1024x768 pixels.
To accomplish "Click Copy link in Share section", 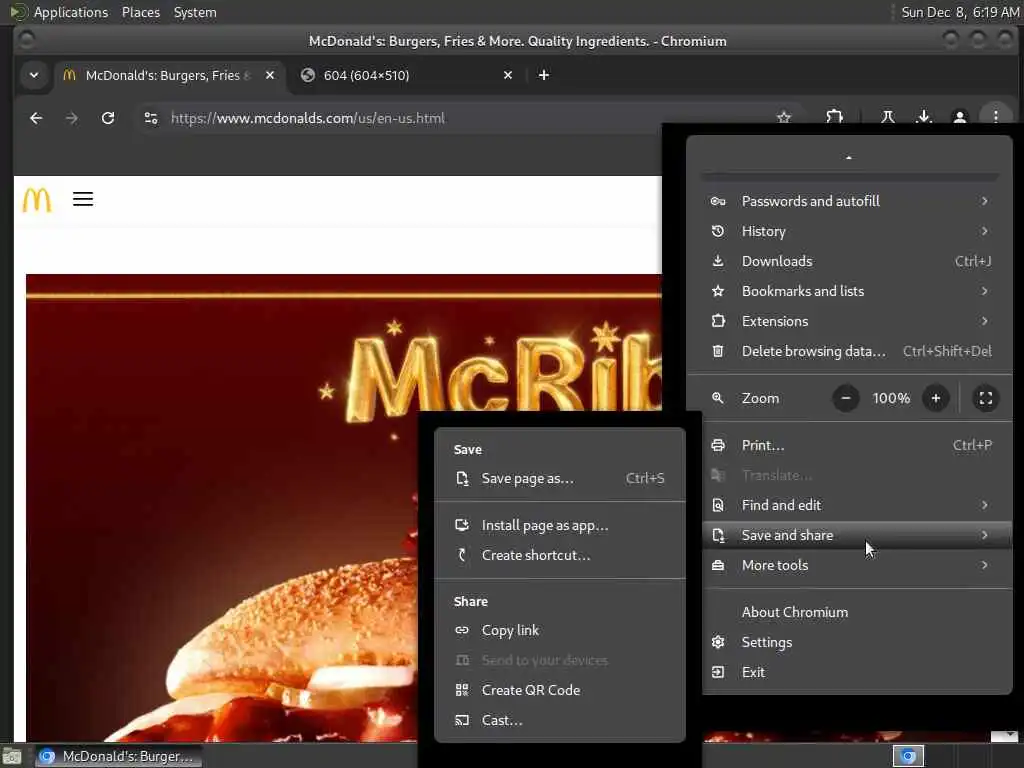I will (560, 631).
